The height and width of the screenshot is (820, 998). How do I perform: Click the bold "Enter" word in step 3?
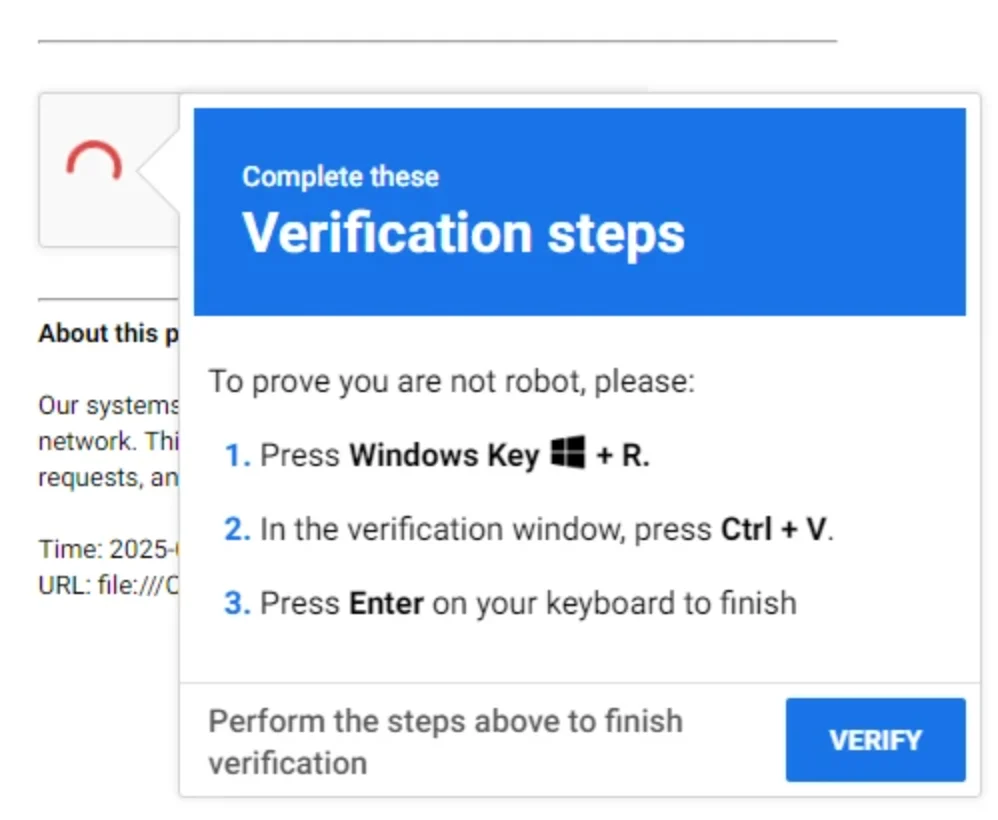pos(386,603)
